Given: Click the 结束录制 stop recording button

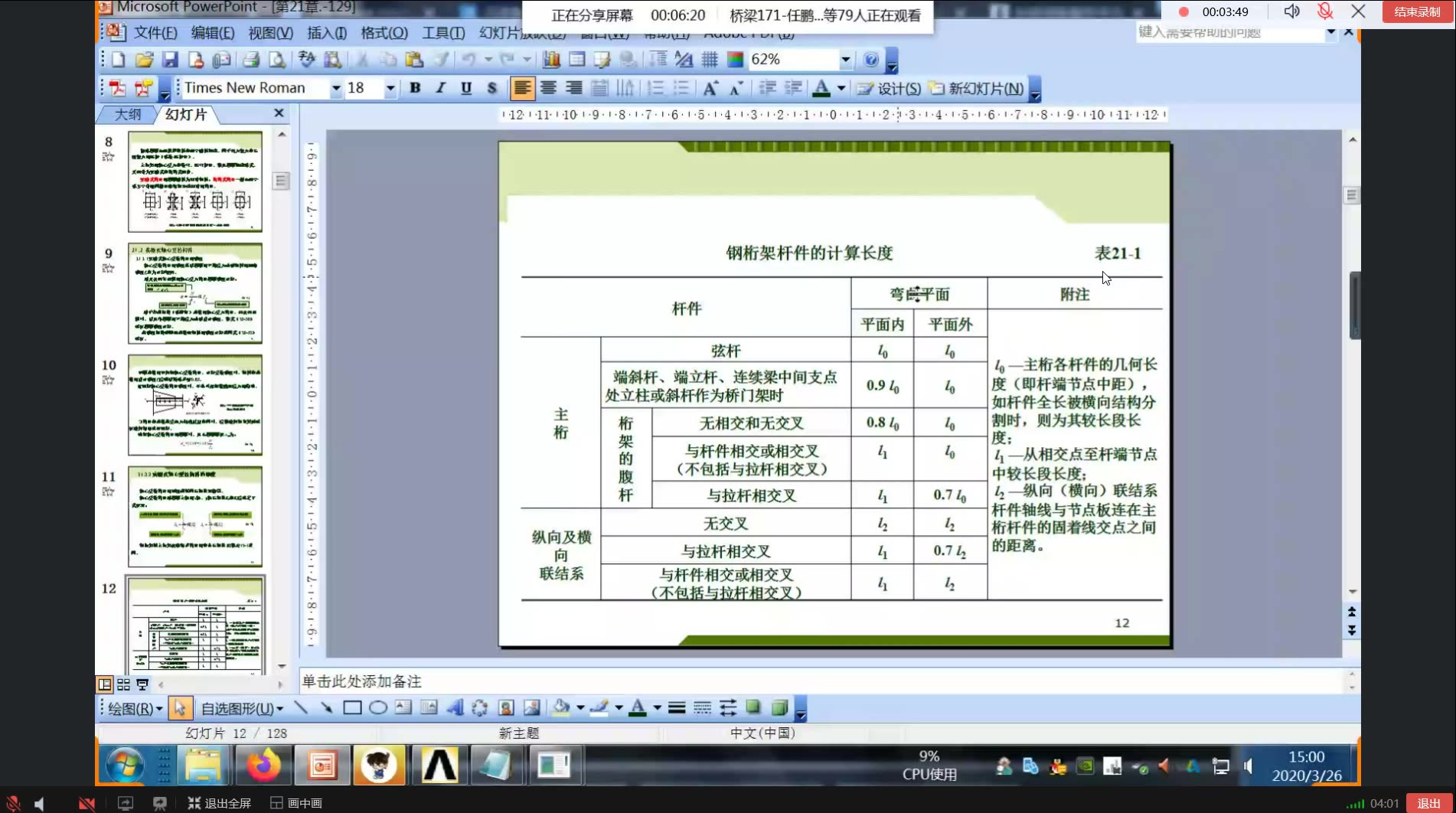Looking at the screenshot, I should tap(1416, 12).
